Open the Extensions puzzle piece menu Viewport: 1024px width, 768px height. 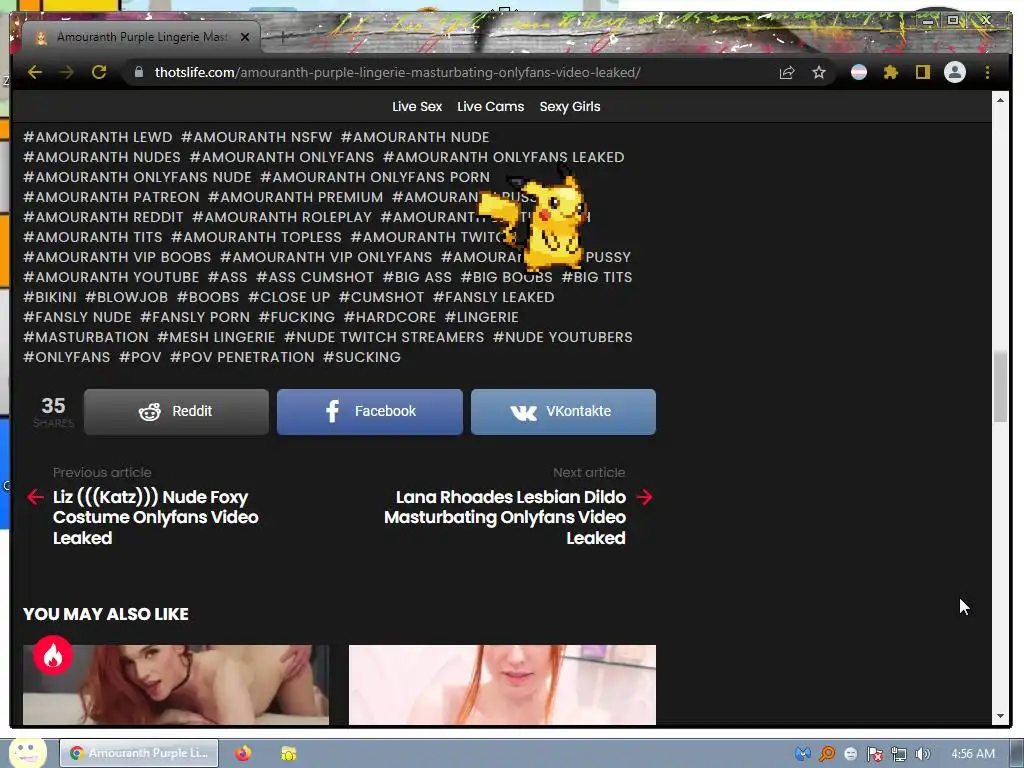(x=891, y=72)
